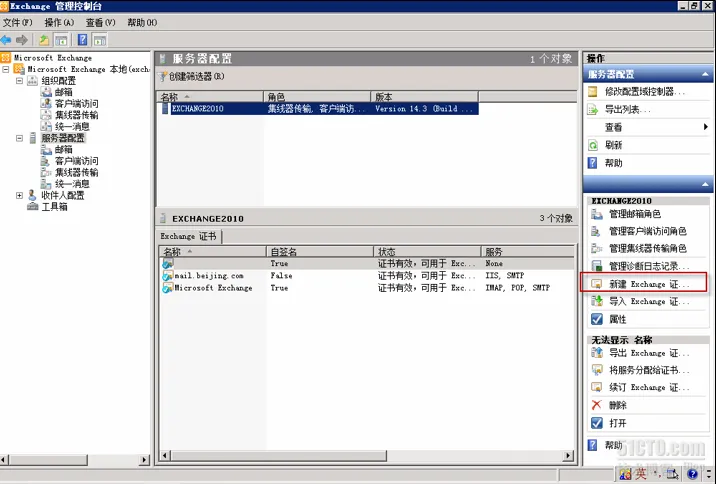This screenshot has width=716, height=484.
Task: Switch to the Exchange 证书 tab
Action: click(188, 236)
